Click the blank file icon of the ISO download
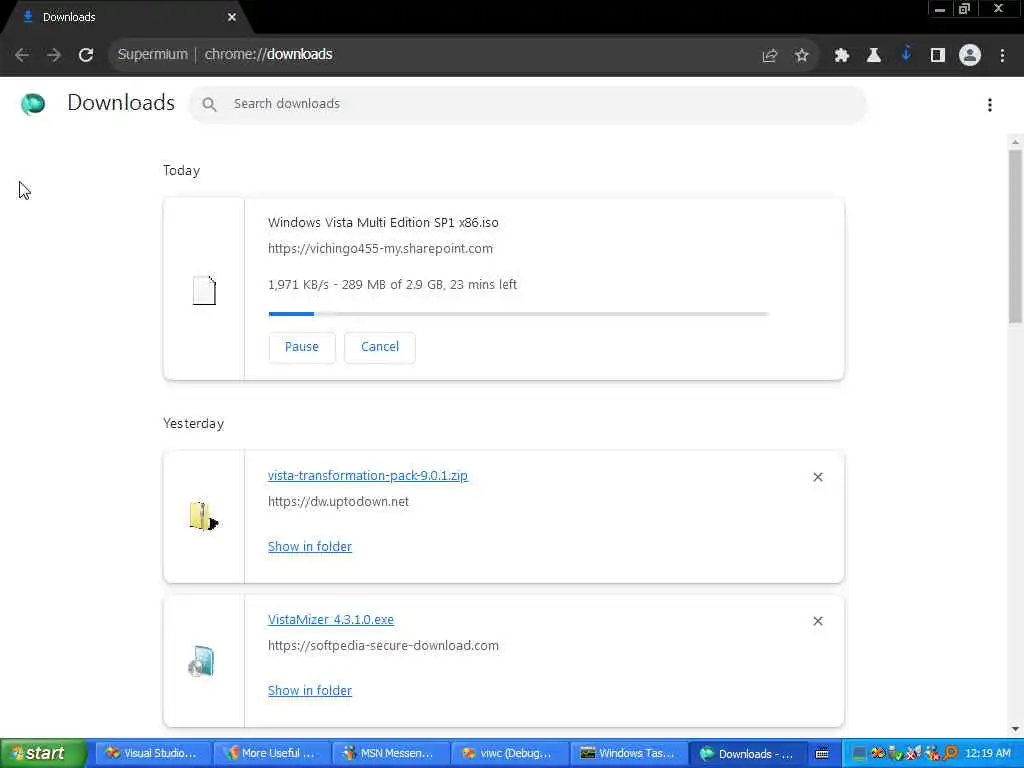 204,291
